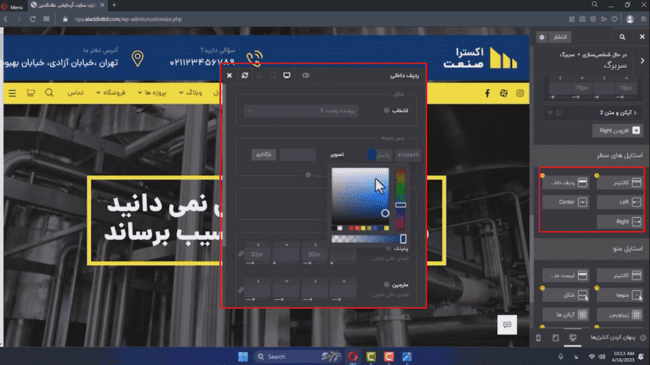Click the margin help info icon
Image resolution: width=650 pixels, height=365 pixels.
386,285
